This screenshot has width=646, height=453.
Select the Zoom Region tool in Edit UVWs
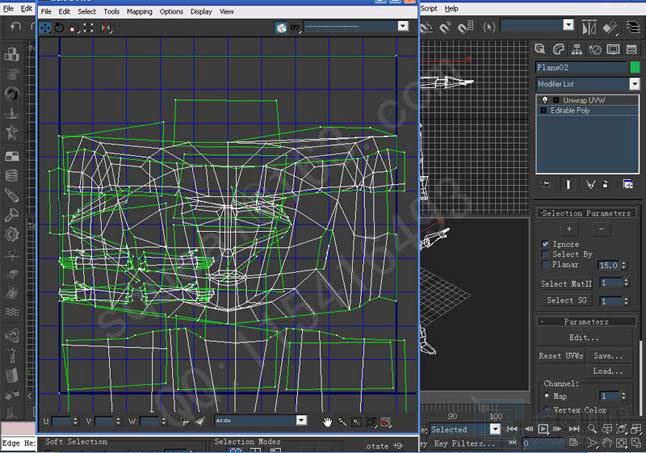point(356,422)
